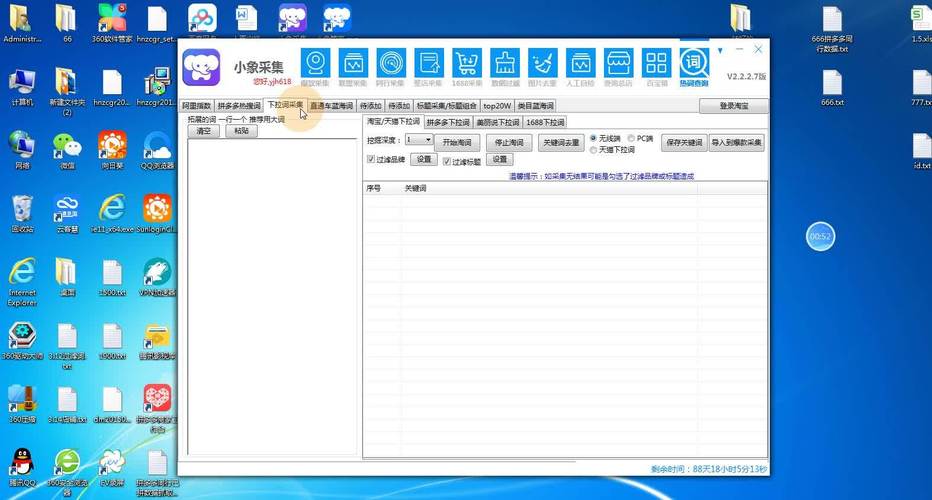Open the 360安全浏览器 desktop icon
This screenshot has width=932, height=500.
67,473
